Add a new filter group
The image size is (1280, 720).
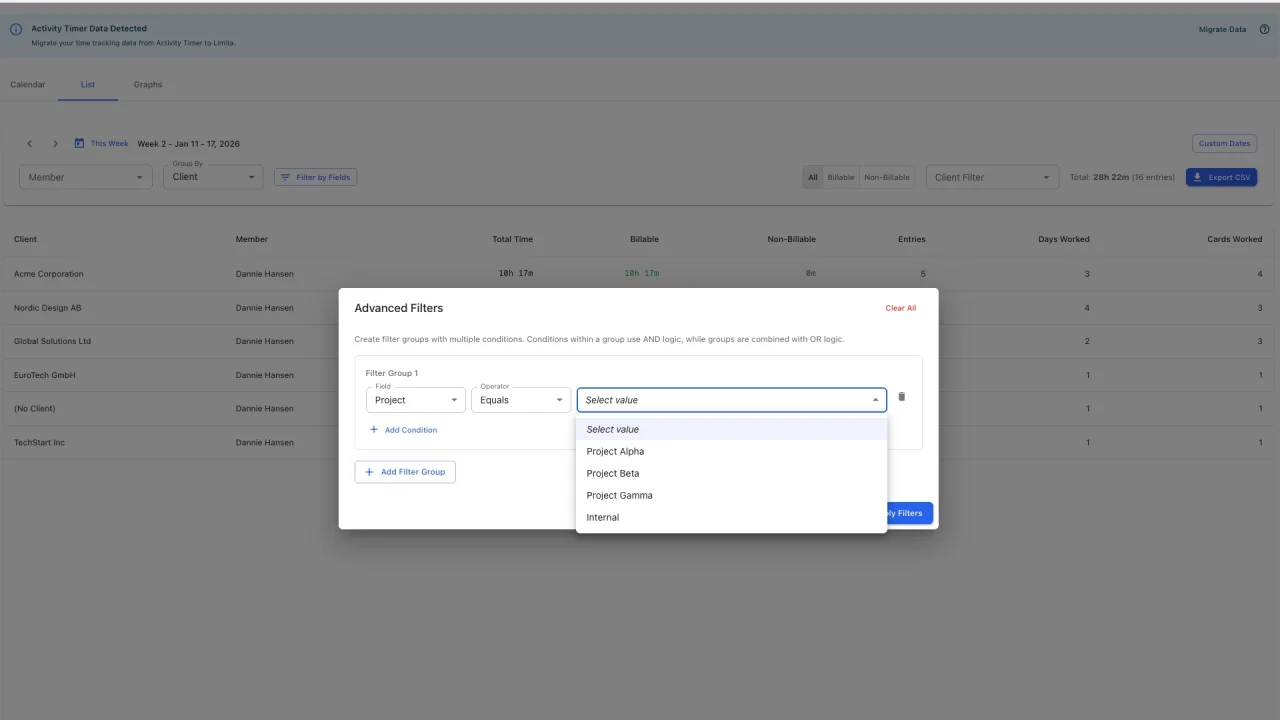(405, 471)
